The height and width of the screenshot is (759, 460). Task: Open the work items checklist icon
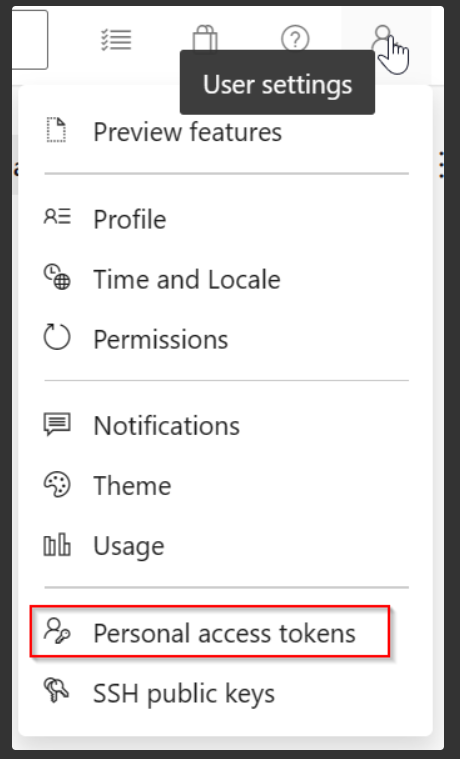pyautogui.click(x=116, y=40)
